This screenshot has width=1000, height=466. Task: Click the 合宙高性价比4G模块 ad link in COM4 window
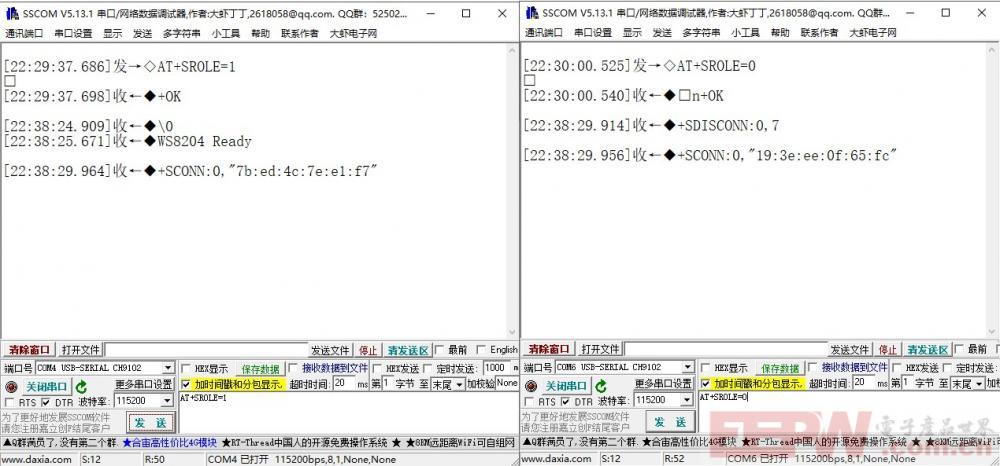(x=169, y=442)
